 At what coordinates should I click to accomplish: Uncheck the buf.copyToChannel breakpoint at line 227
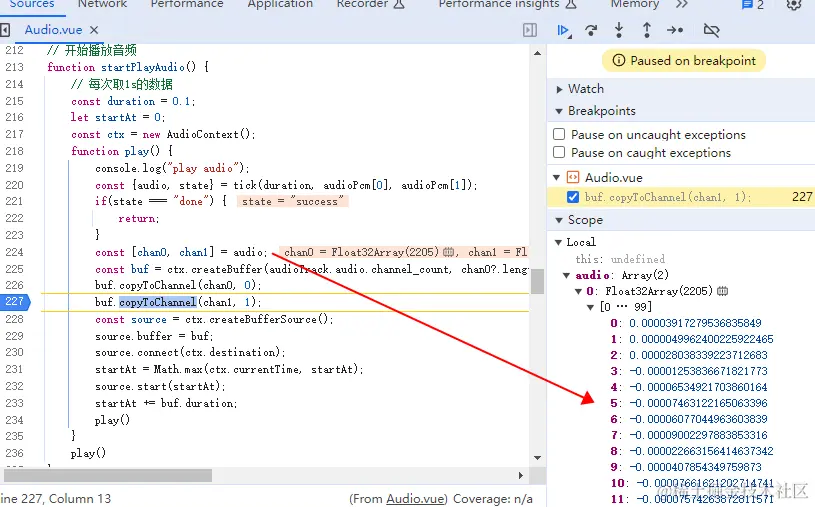click(x=573, y=197)
